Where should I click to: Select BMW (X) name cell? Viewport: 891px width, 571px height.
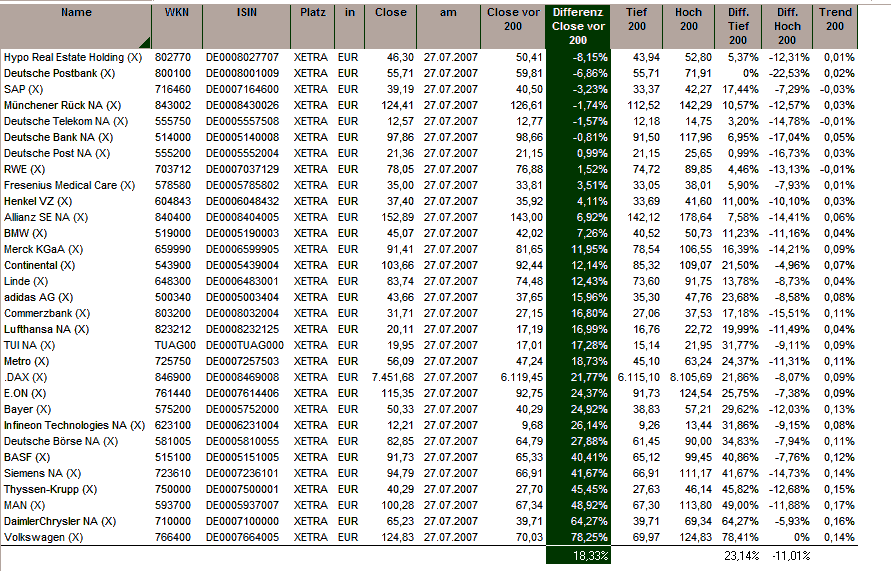click(x=26, y=233)
